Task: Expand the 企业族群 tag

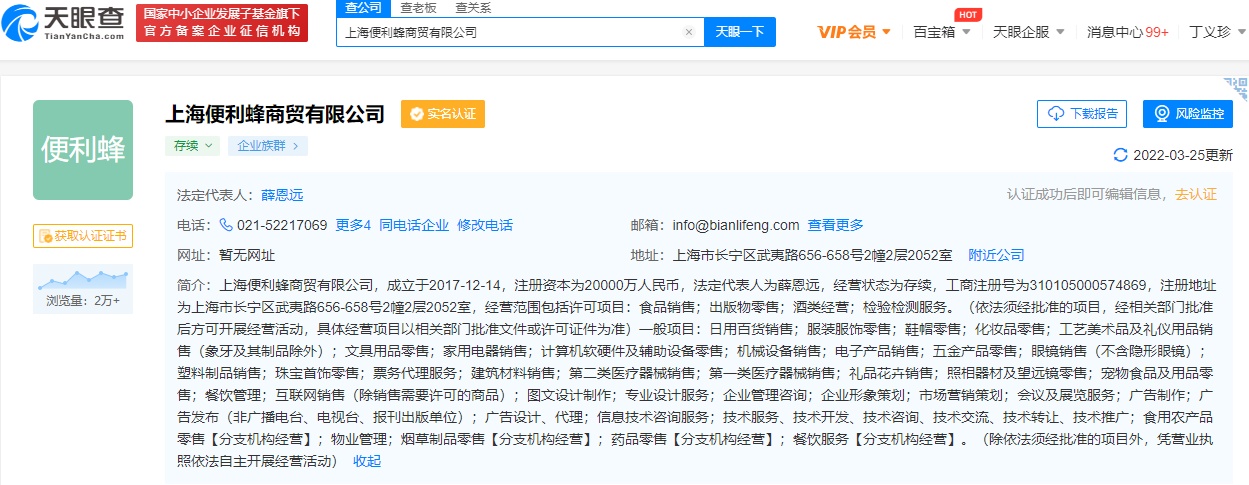Action: point(267,146)
